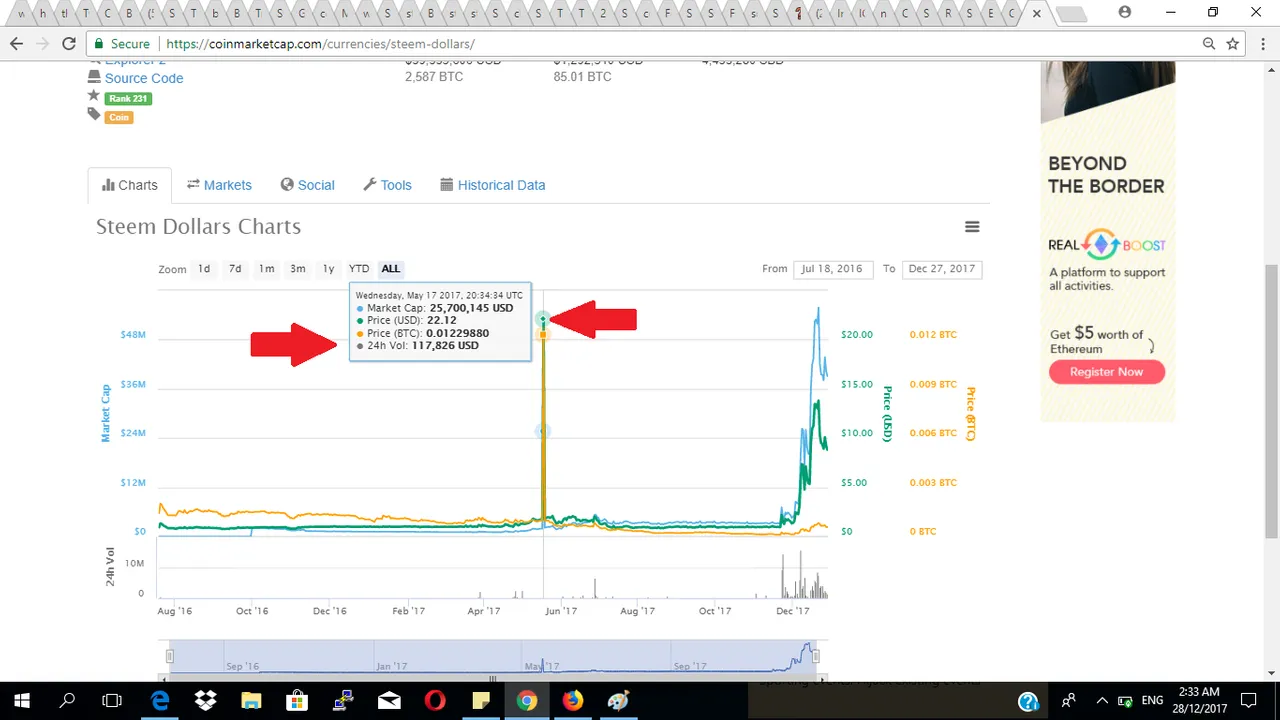Click the browser forward arrow
Image resolution: width=1280 pixels, height=720 pixels.
pyautogui.click(x=43, y=44)
